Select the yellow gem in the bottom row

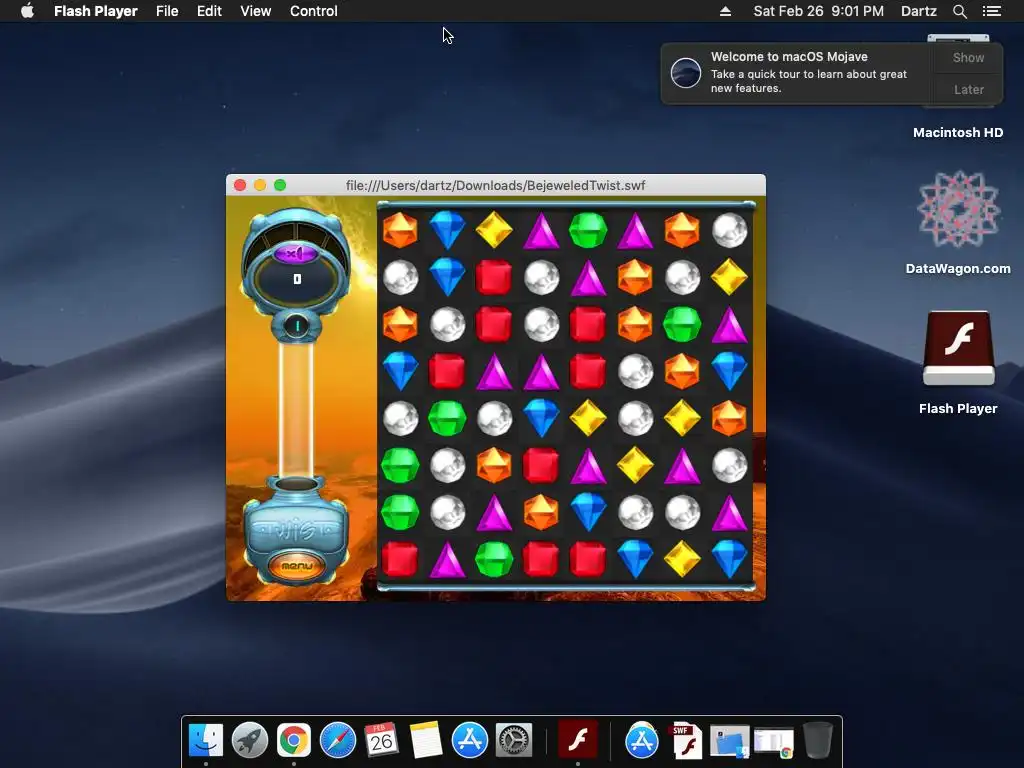[x=682, y=559]
